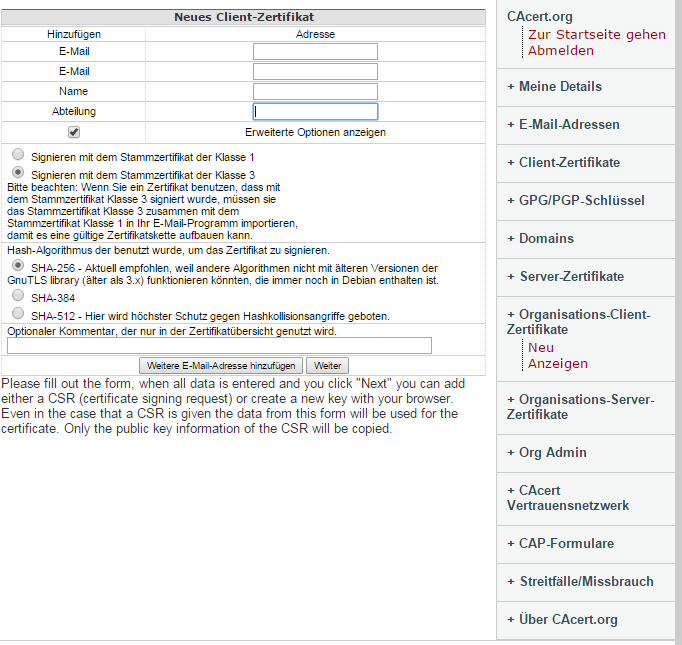The image size is (682, 645).
Task: Open the Server-Zertifikate sidebar menu
Action: click(x=570, y=277)
